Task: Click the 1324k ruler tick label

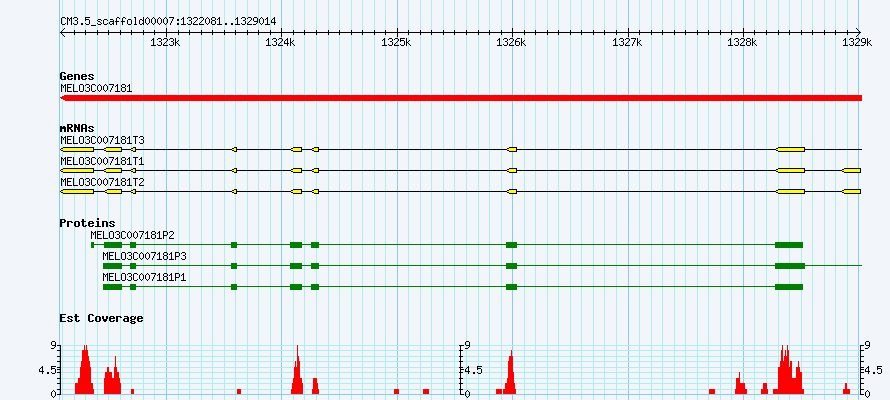Action: tap(282, 41)
